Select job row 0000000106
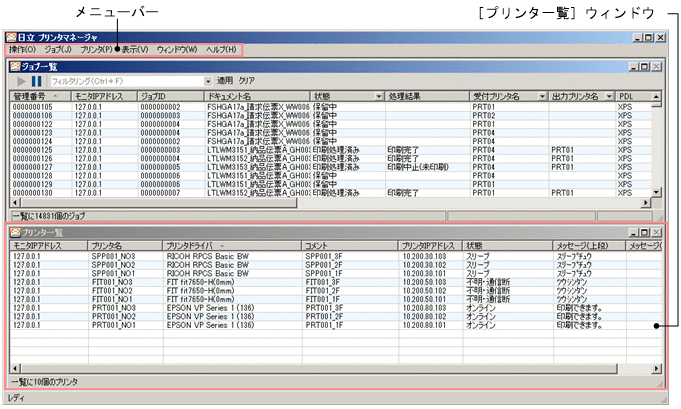The width and height of the screenshot is (681, 409). point(330,115)
